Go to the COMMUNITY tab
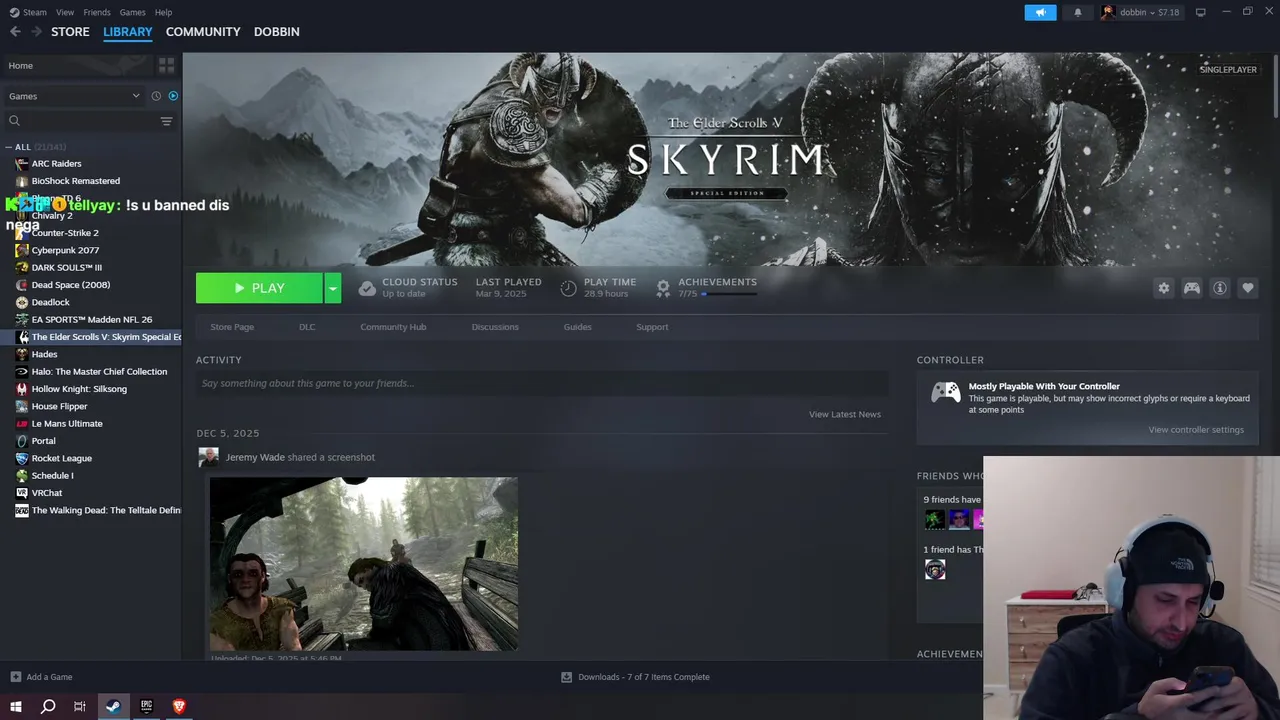Image resolution: width=1280 pixels, height=720 pixels. point(203,32)
